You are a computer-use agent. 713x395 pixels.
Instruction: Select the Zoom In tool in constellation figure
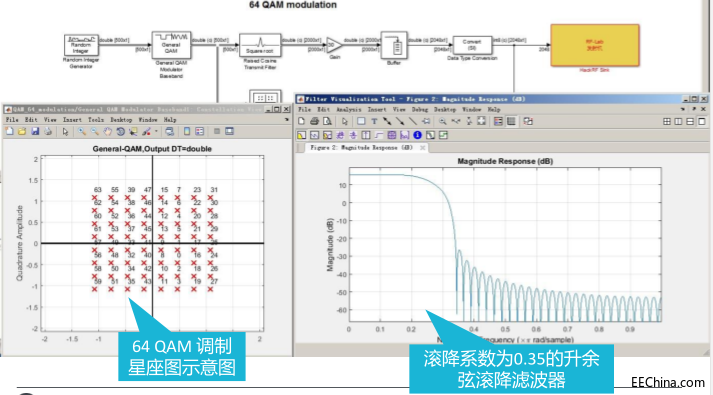pos(82,131)
